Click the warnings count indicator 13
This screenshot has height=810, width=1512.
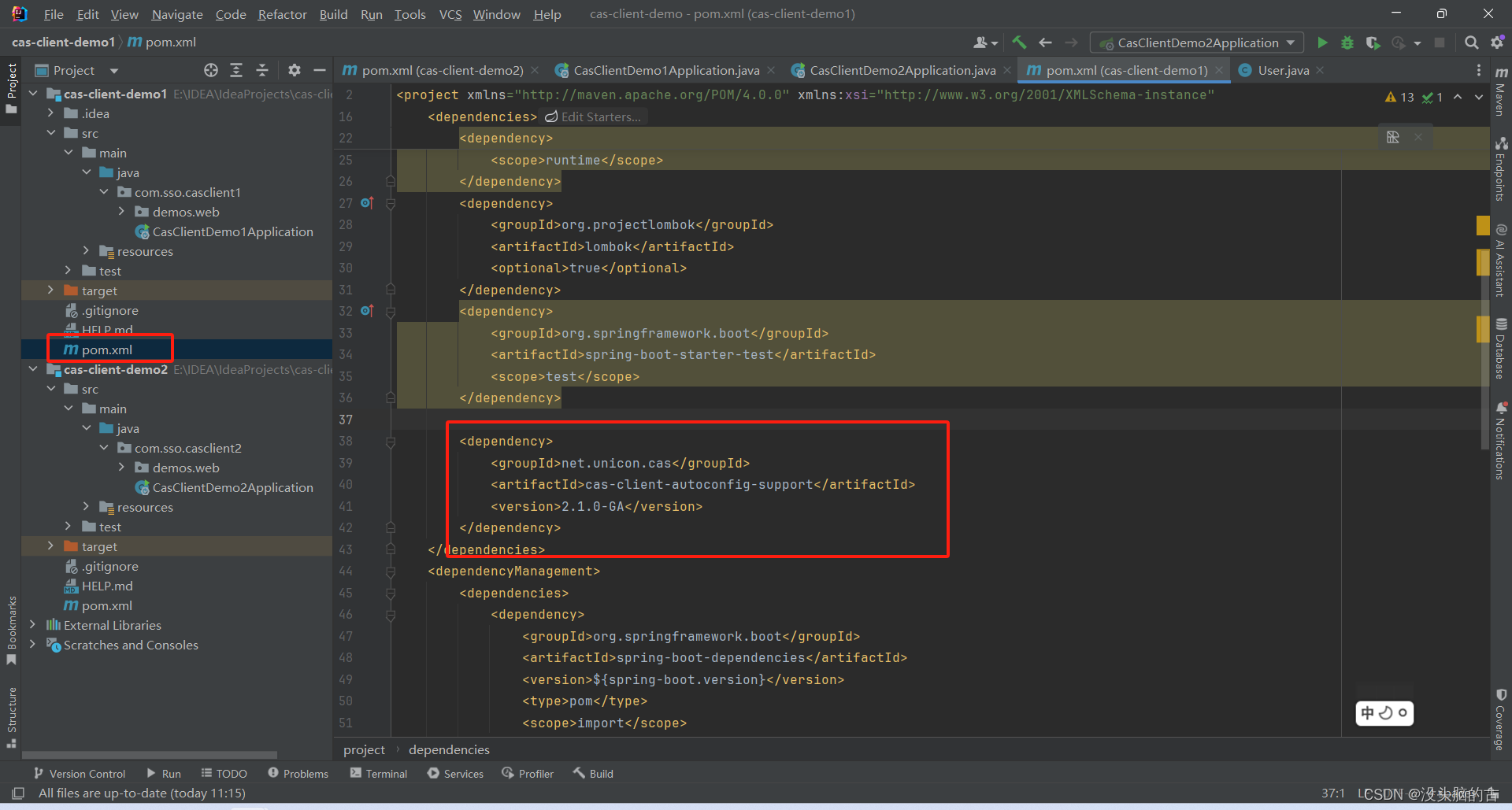(1399, 97)
